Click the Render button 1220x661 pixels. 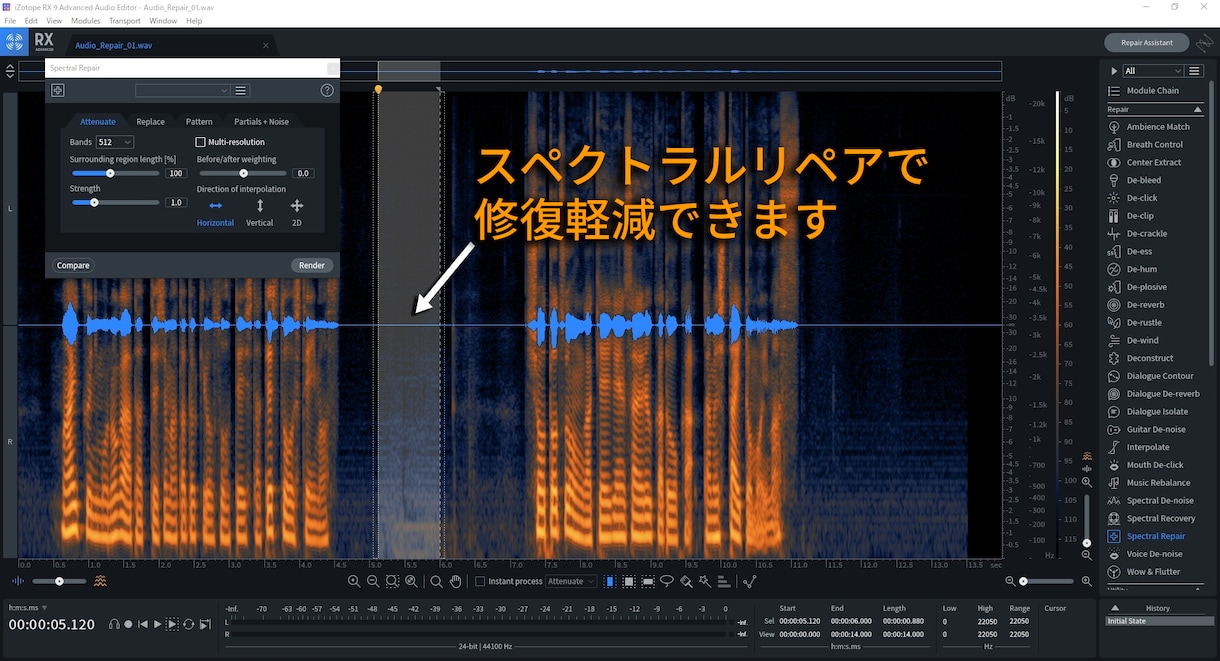pyautogui.click(x=312, y=265)
